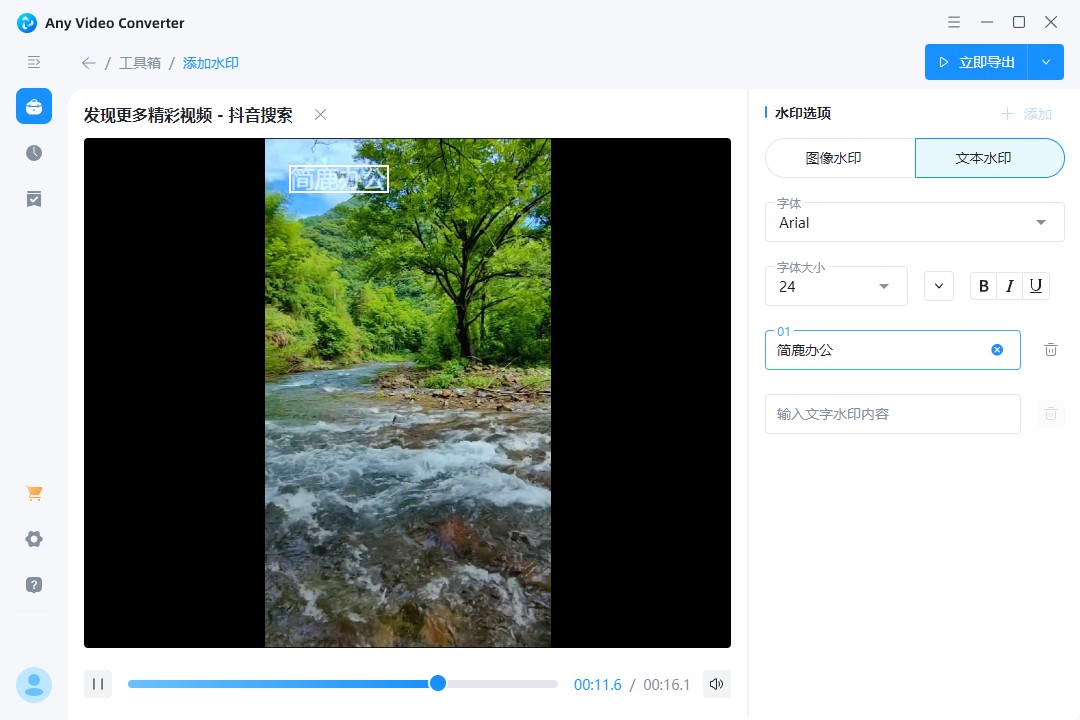
Task: Open the Arial font dropdown
Action: pyautogui.click(x=913, y=221)
